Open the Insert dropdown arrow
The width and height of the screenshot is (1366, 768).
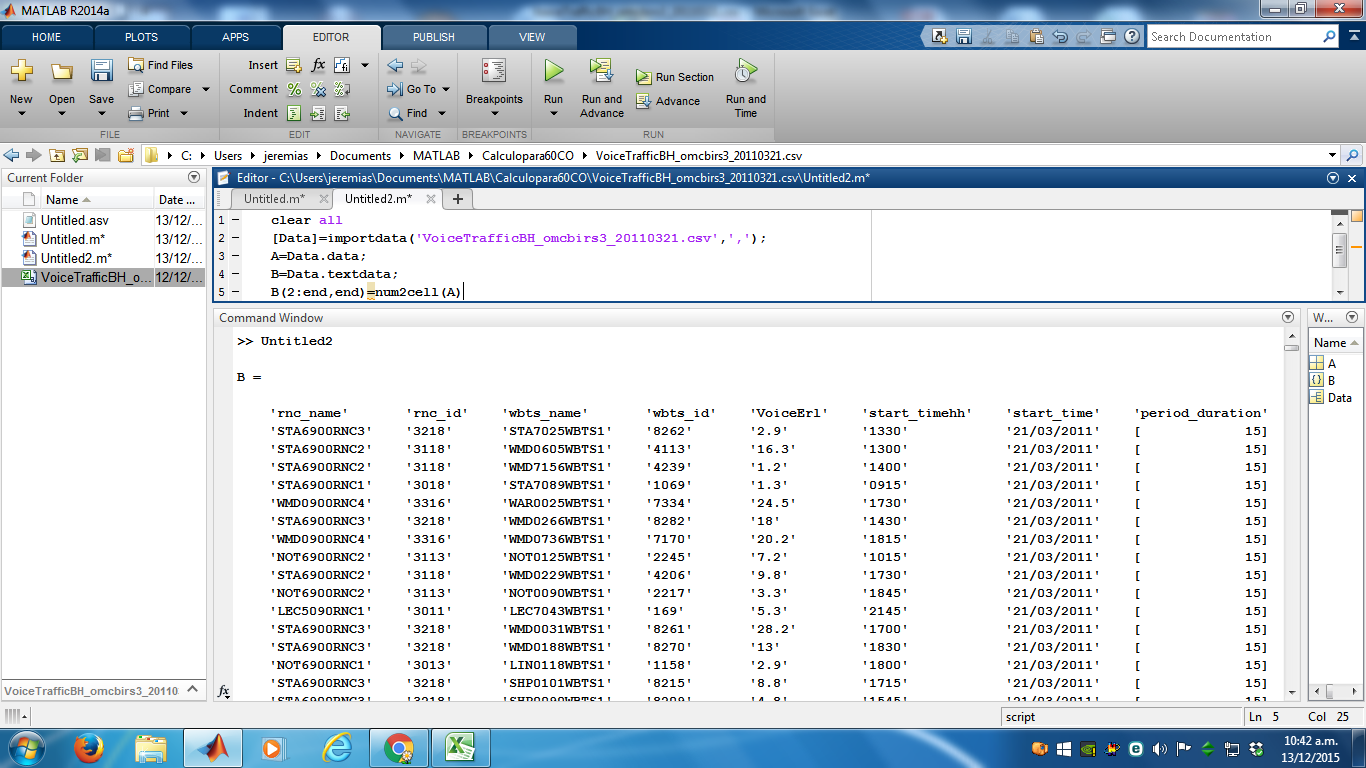(x=365, y=65)
